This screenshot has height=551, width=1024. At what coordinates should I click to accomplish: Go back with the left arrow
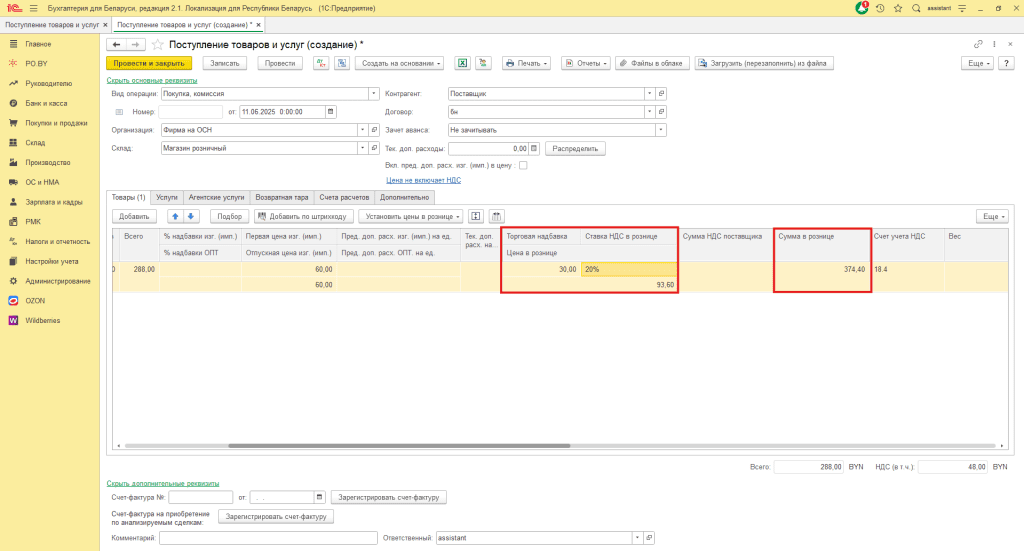pos(116,44)
